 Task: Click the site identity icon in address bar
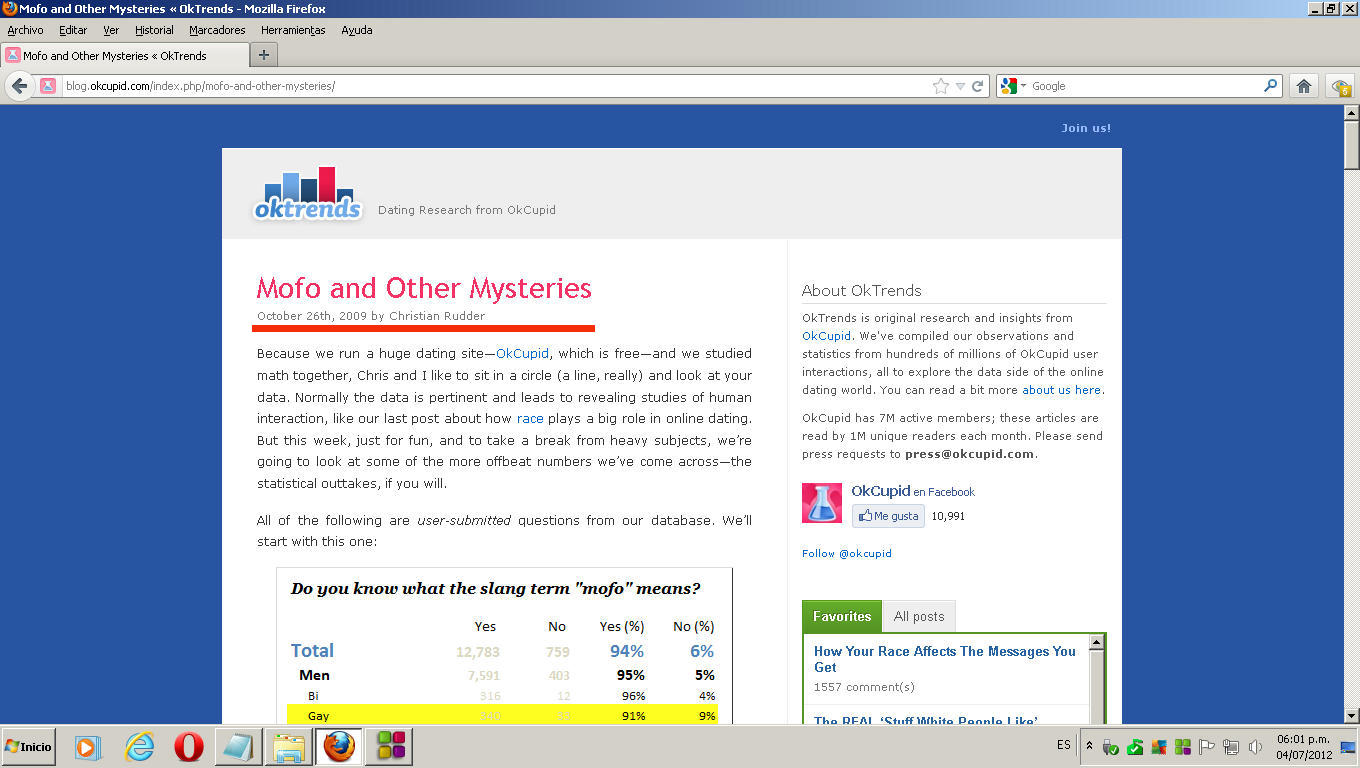(x=48, y=86)
